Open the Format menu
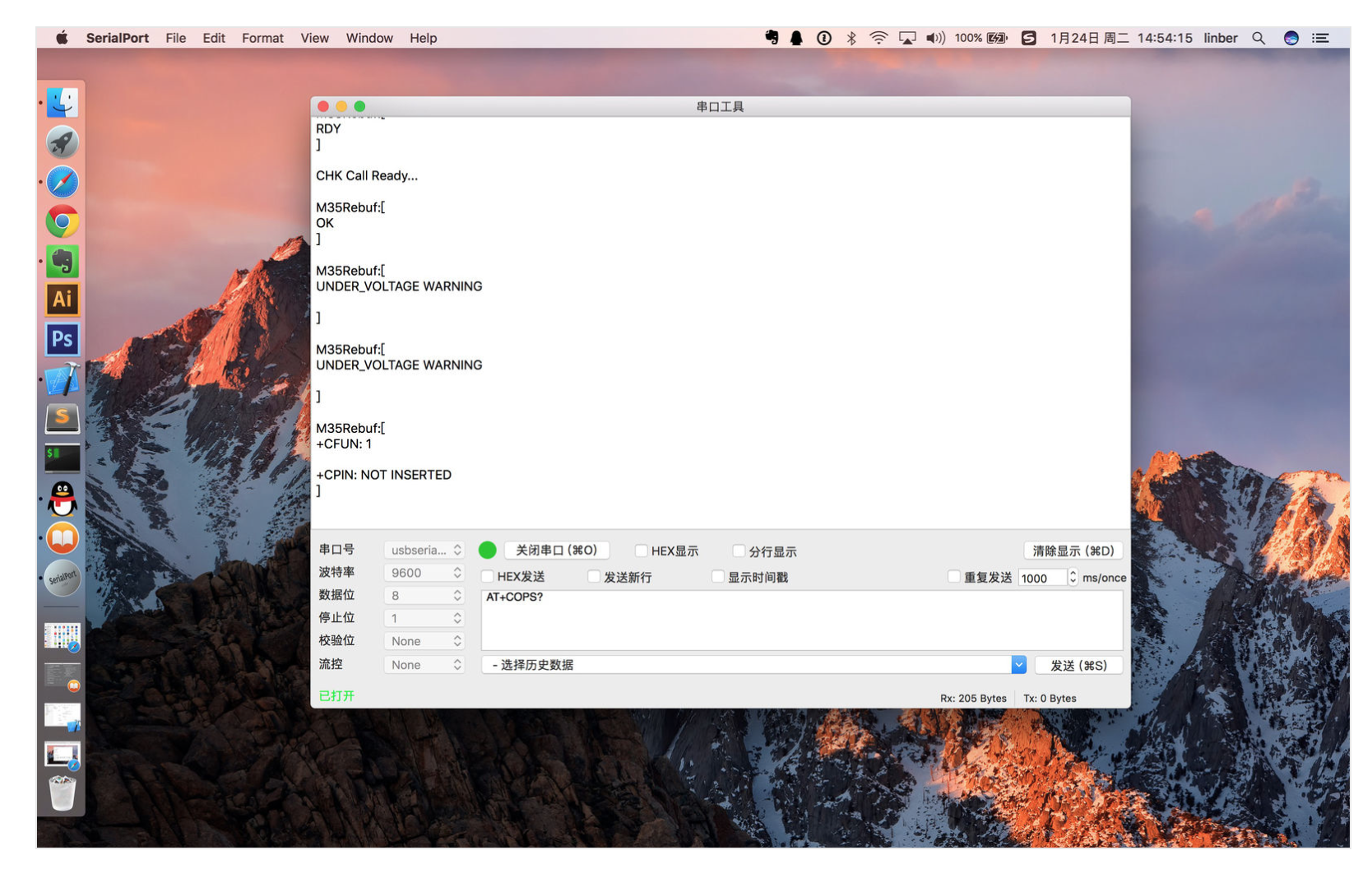1372x869 pixels. [x=262, y=38]
